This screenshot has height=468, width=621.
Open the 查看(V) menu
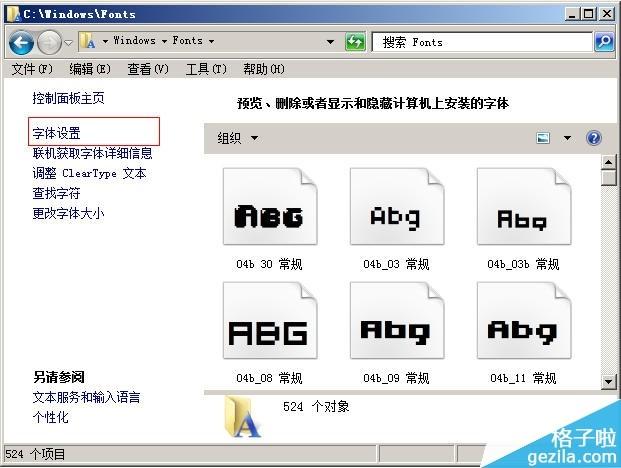[148, 69]
